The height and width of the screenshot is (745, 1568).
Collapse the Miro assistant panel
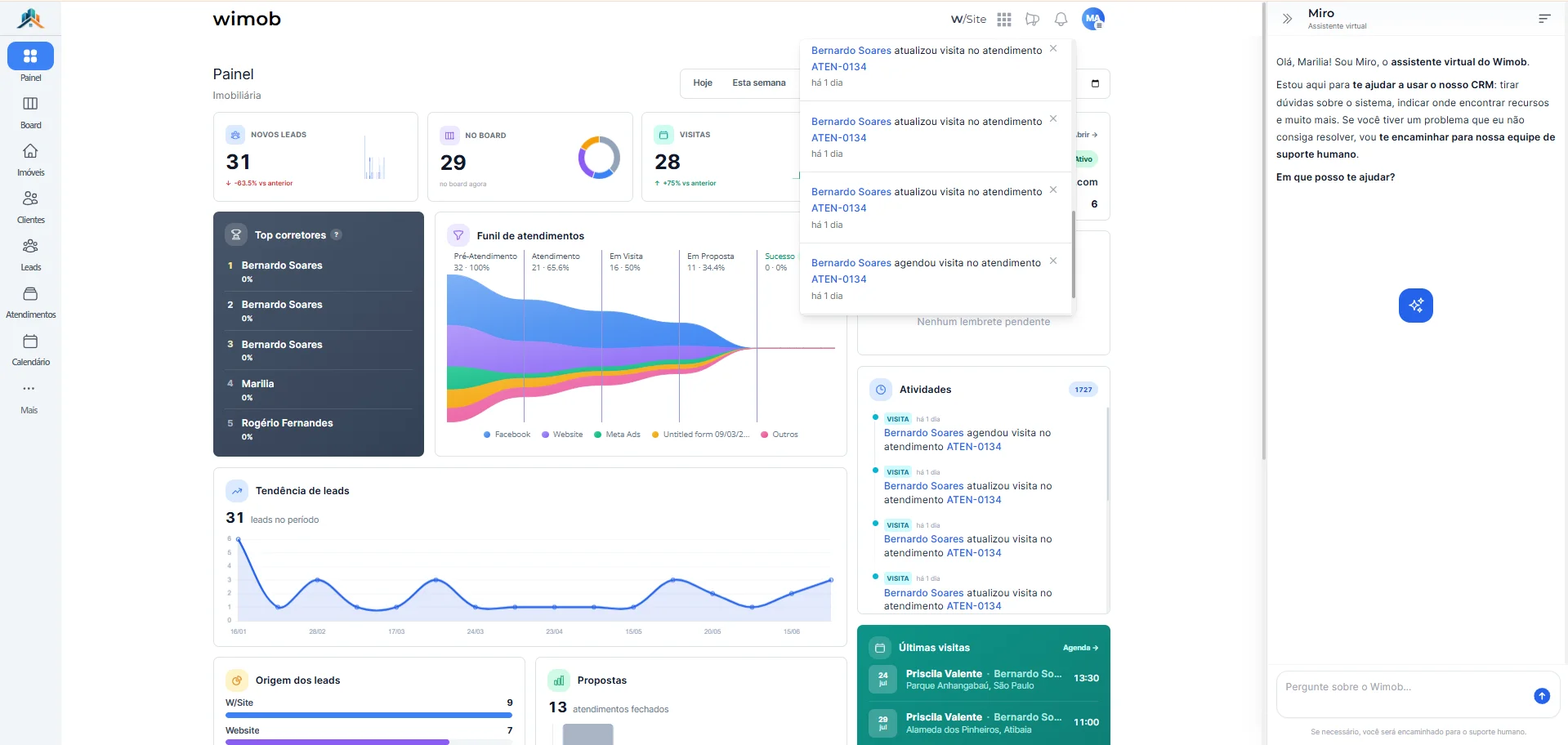(x=1287, y=19)
